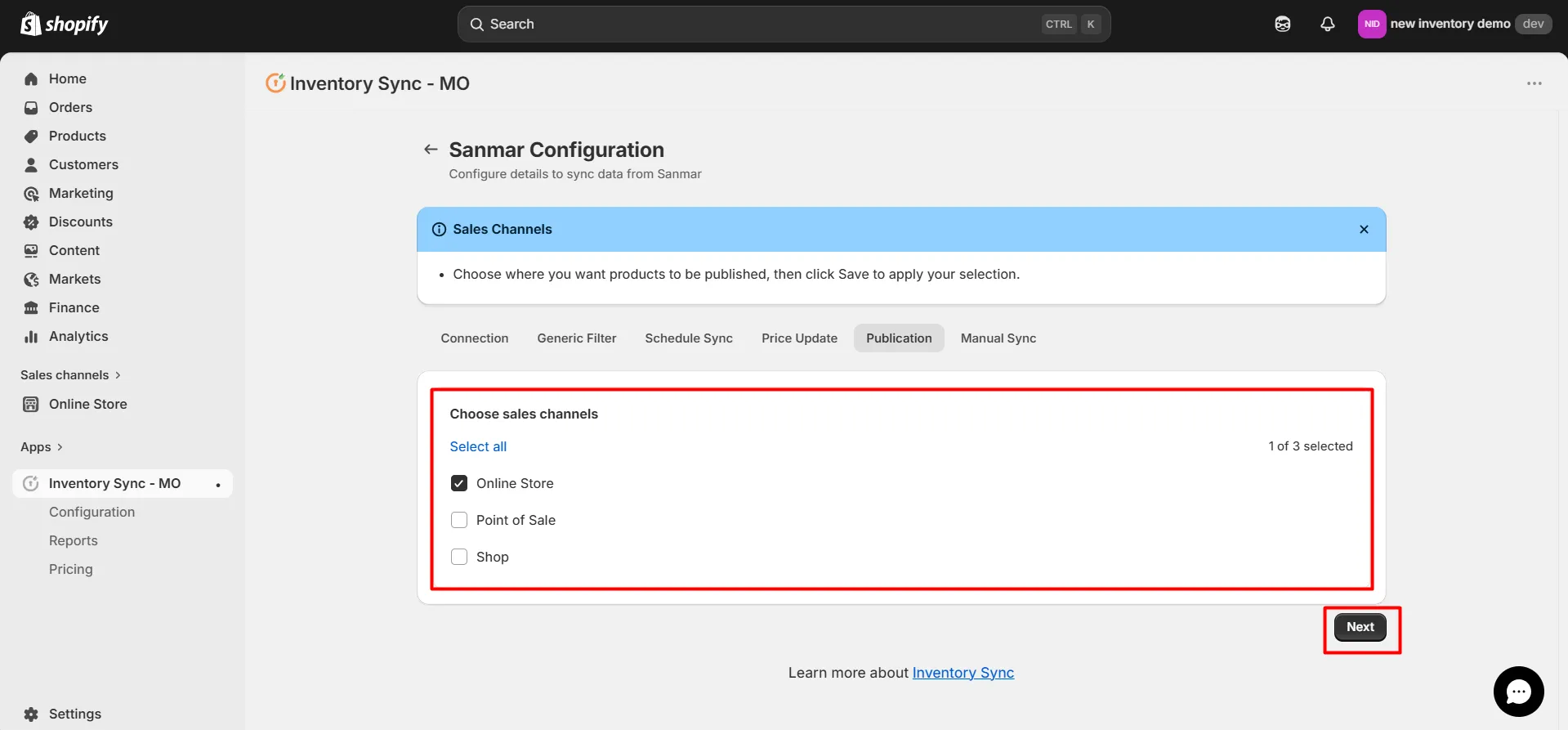This screenshot has width=1568, height=730.
Task: Click the pin dot beside Inventory Sync - MO
Action: click(x=218, y=485)
